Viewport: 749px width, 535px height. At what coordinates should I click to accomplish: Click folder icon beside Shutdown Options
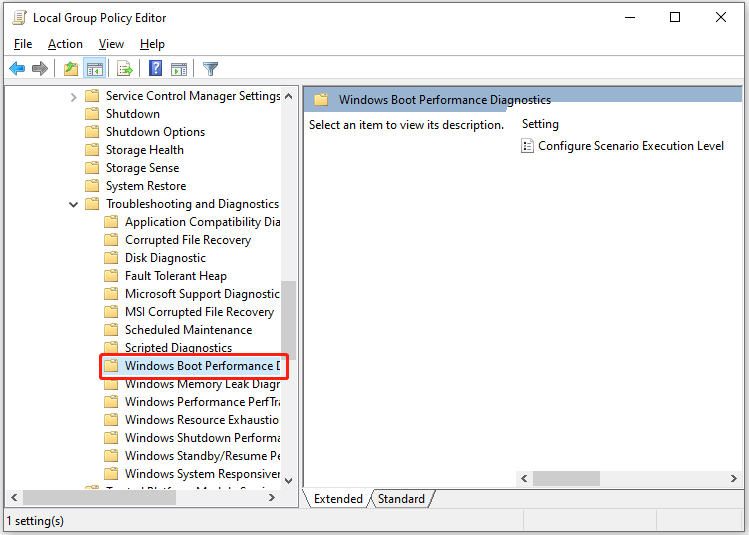coord(92,132)
